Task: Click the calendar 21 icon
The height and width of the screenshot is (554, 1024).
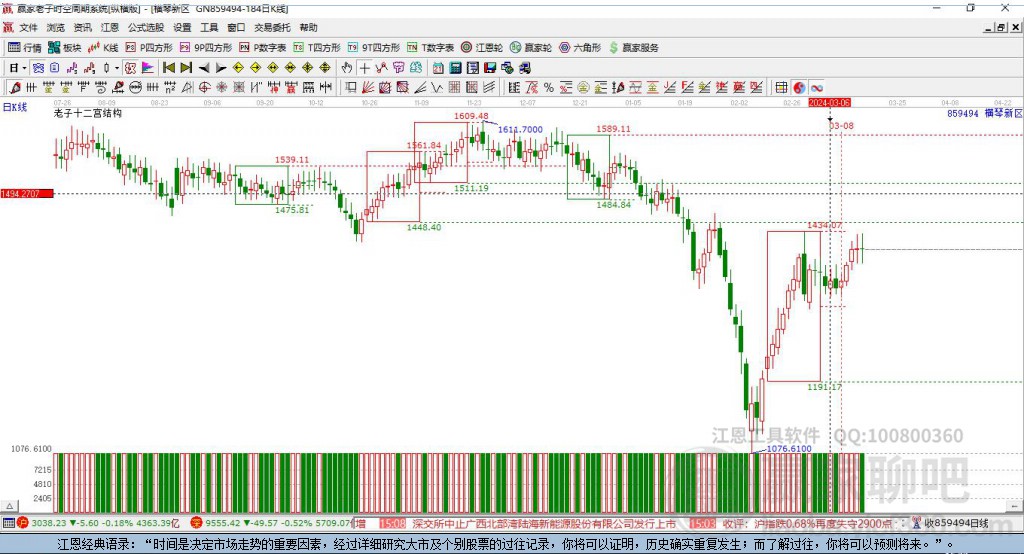Action: [438, 68]
